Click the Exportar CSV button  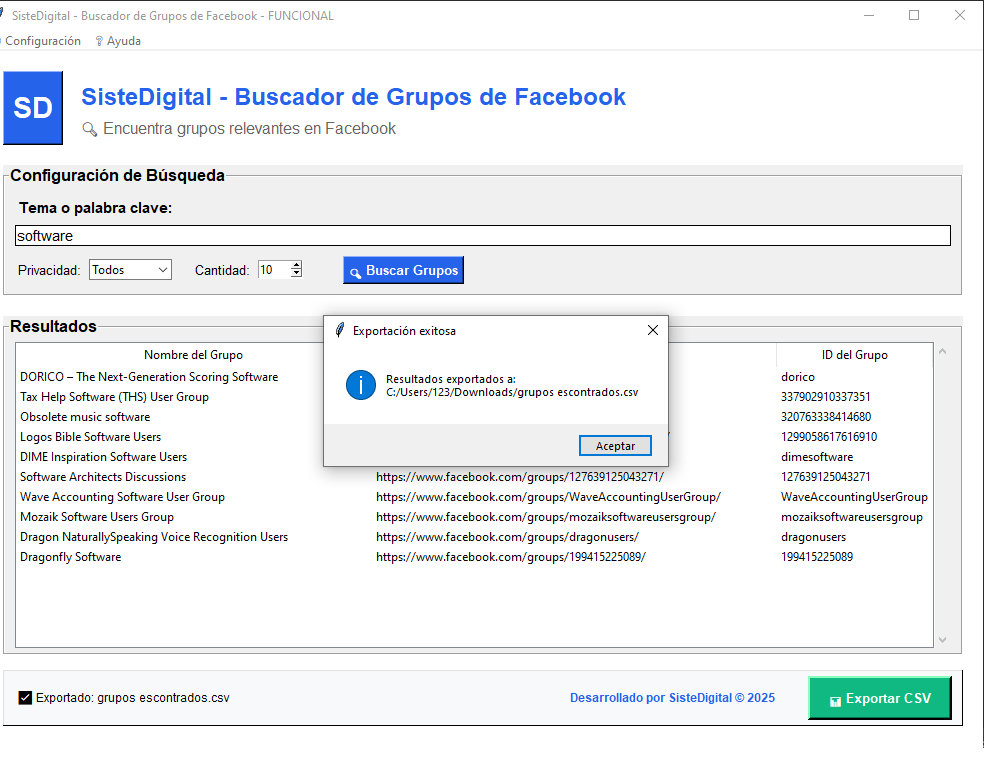click(x=880, y=698)
